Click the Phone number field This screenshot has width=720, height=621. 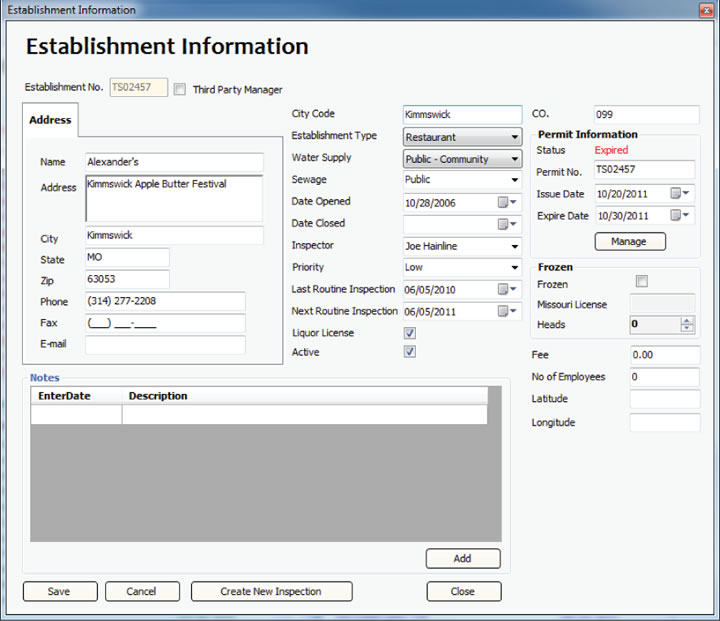coord(165,301)
